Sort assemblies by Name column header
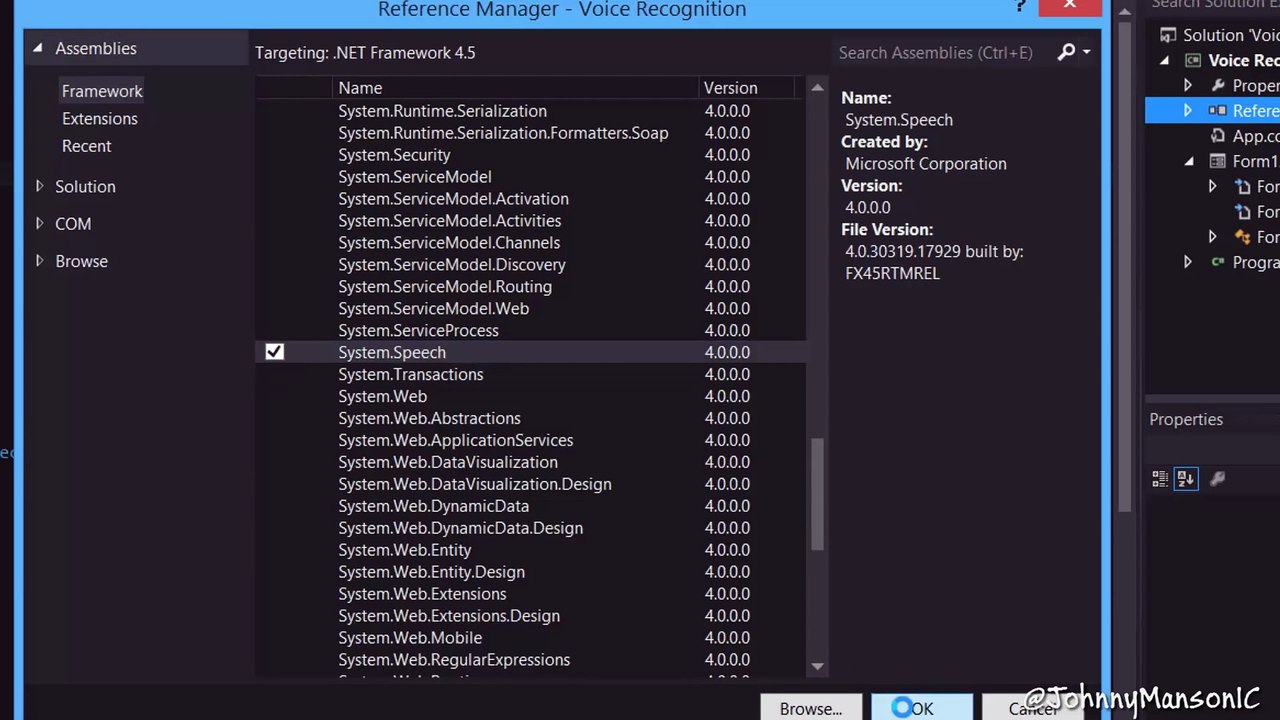This screenshot has height=720, width=1280. 516,88
